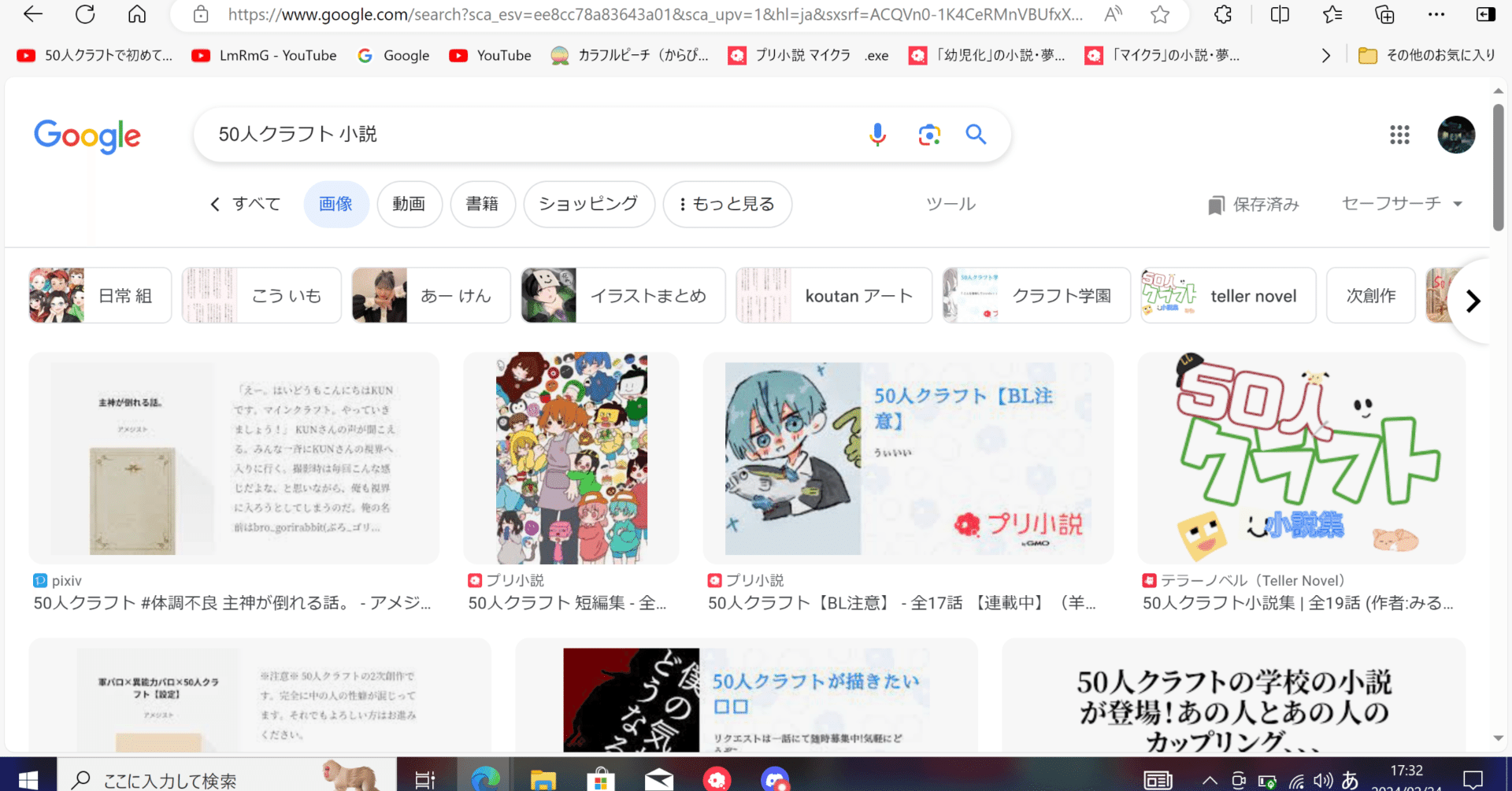Click the Google account profile avatar
The image size is (1512, 791).
pyautogui.click(x=1456, y=135)
